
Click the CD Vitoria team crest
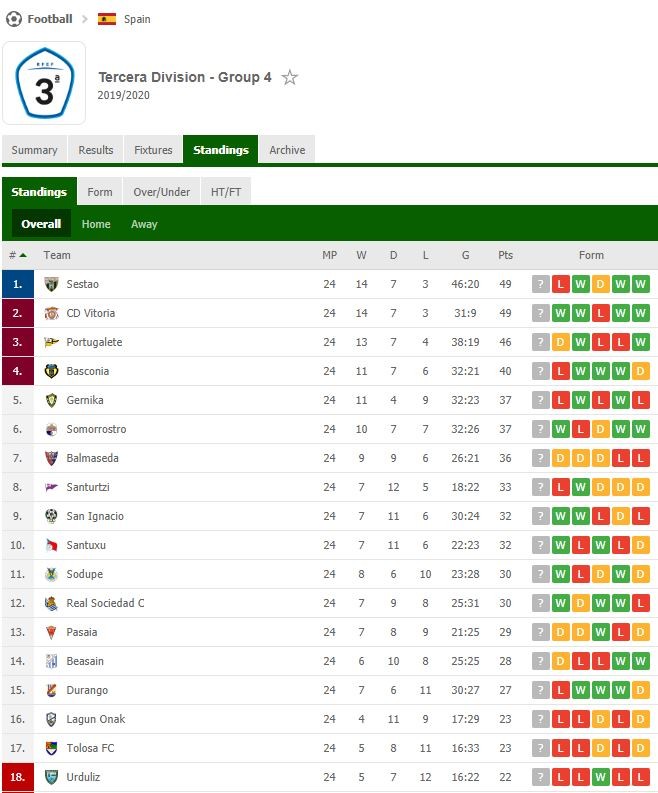51,313
